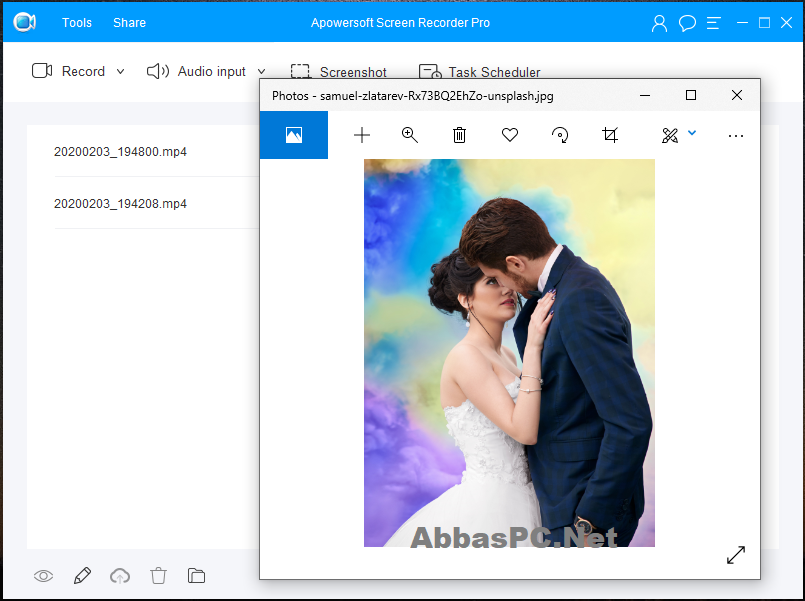Open the Apowersoft settings list menu icon

[x=714, y=23]
